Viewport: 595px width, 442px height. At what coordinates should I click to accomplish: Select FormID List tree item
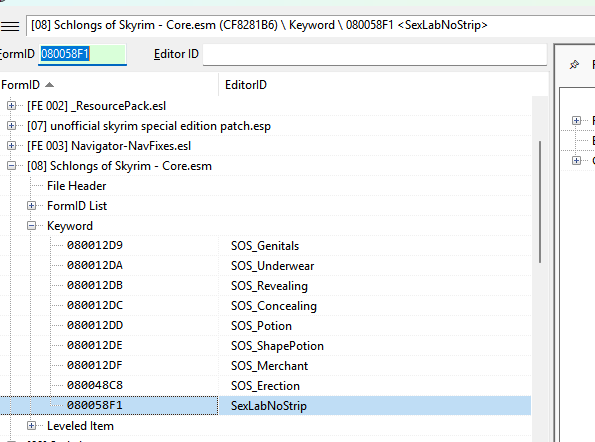[77, 206]
